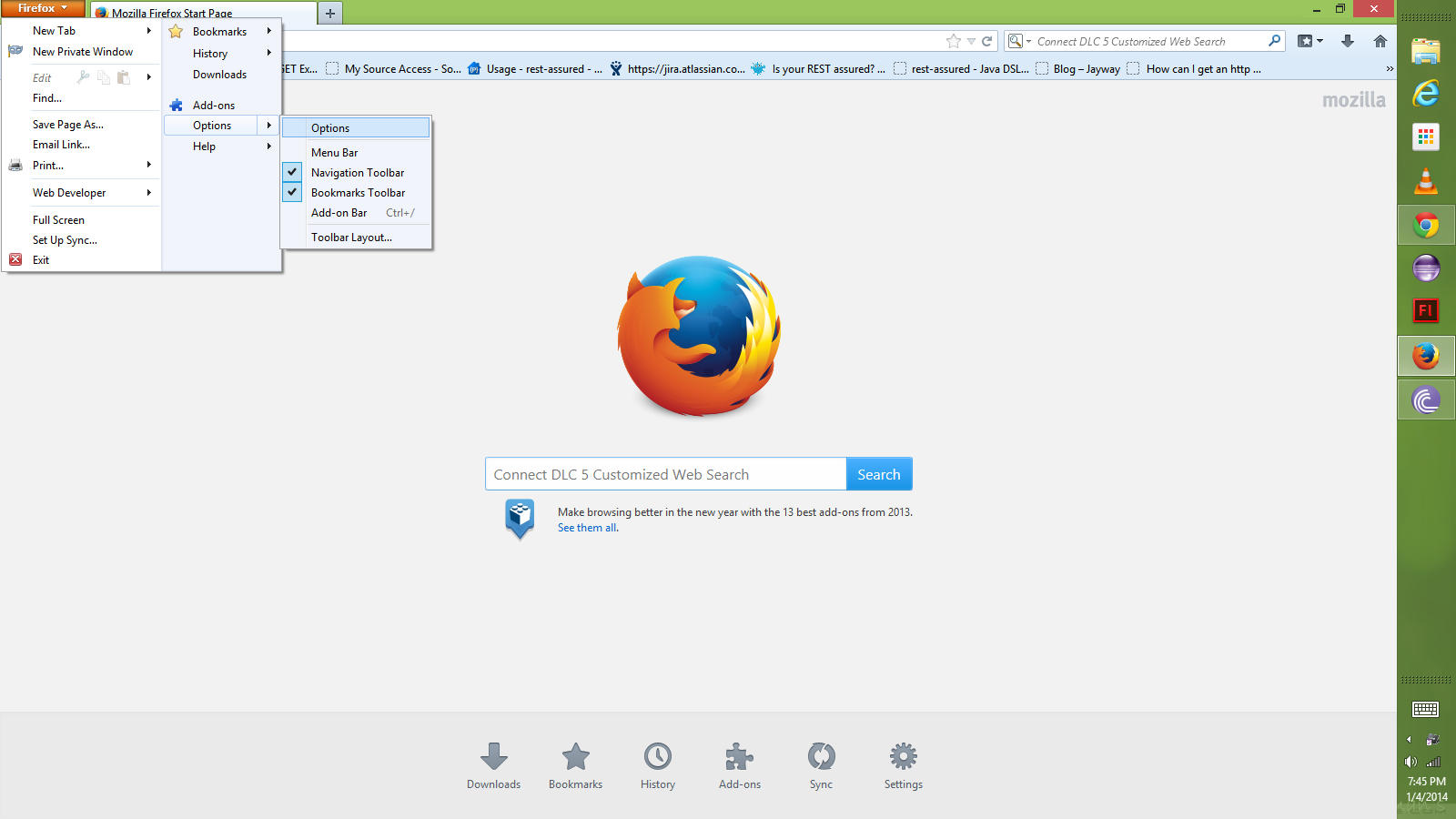
Task: Open Downloads launcher at page bottom
Action: click(x=494, y=765)
